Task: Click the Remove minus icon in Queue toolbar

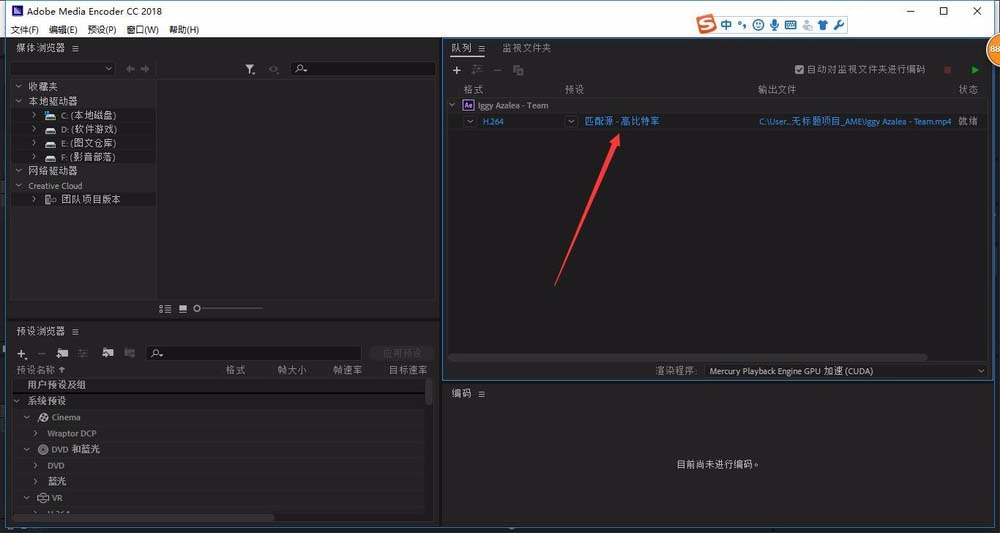Action: (x=497, y=70)
